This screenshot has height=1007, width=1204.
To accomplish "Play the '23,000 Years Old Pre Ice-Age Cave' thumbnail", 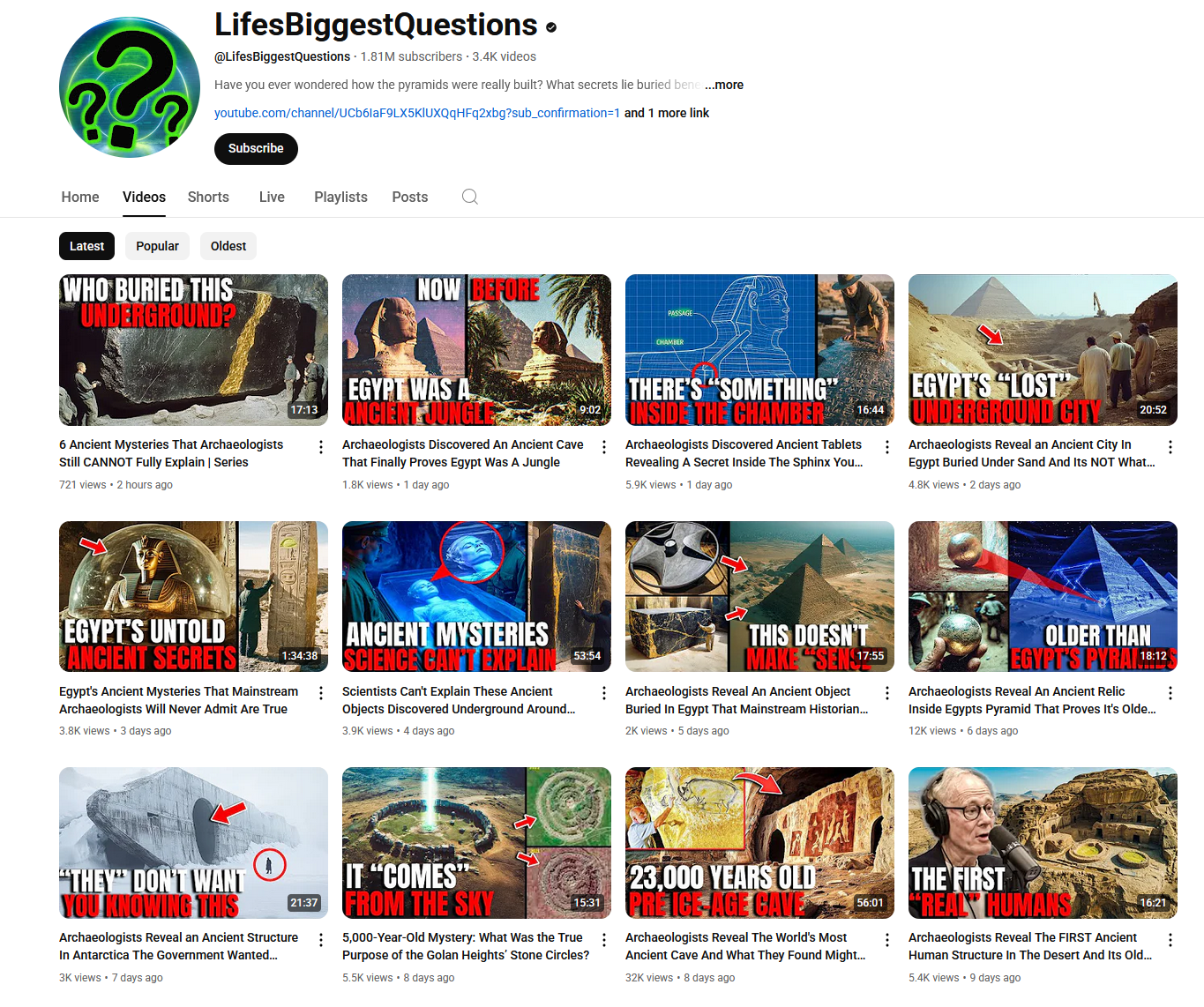I will 759,843.
